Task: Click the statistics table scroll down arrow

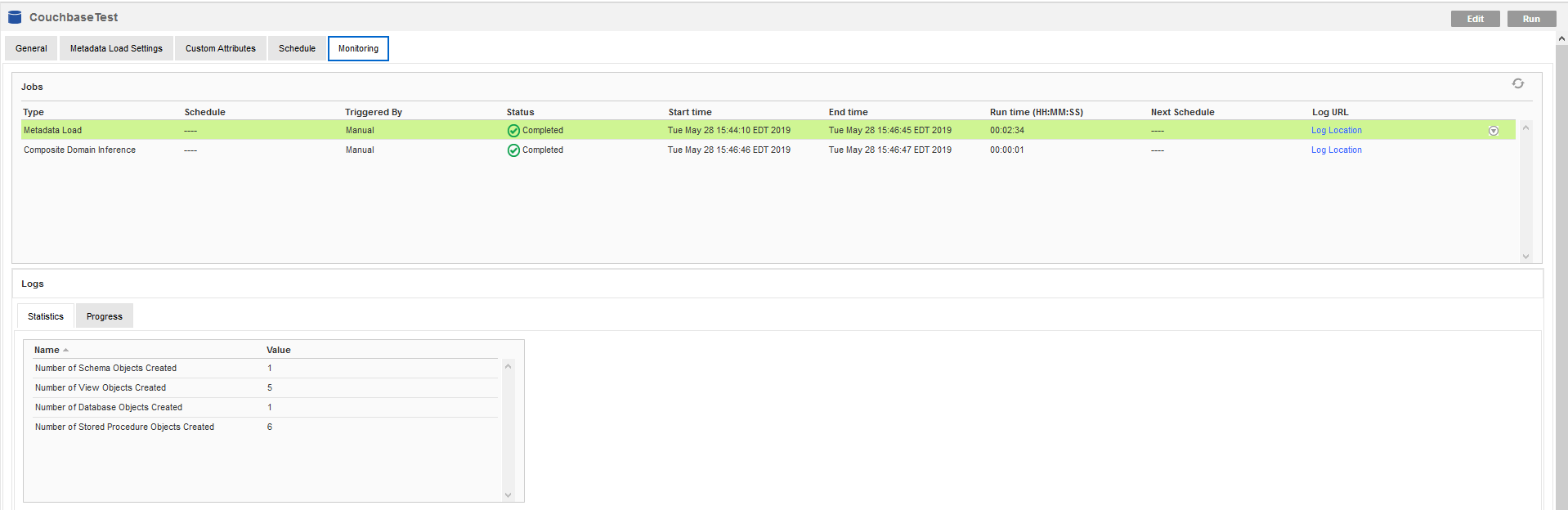Action: pos(508,494)
